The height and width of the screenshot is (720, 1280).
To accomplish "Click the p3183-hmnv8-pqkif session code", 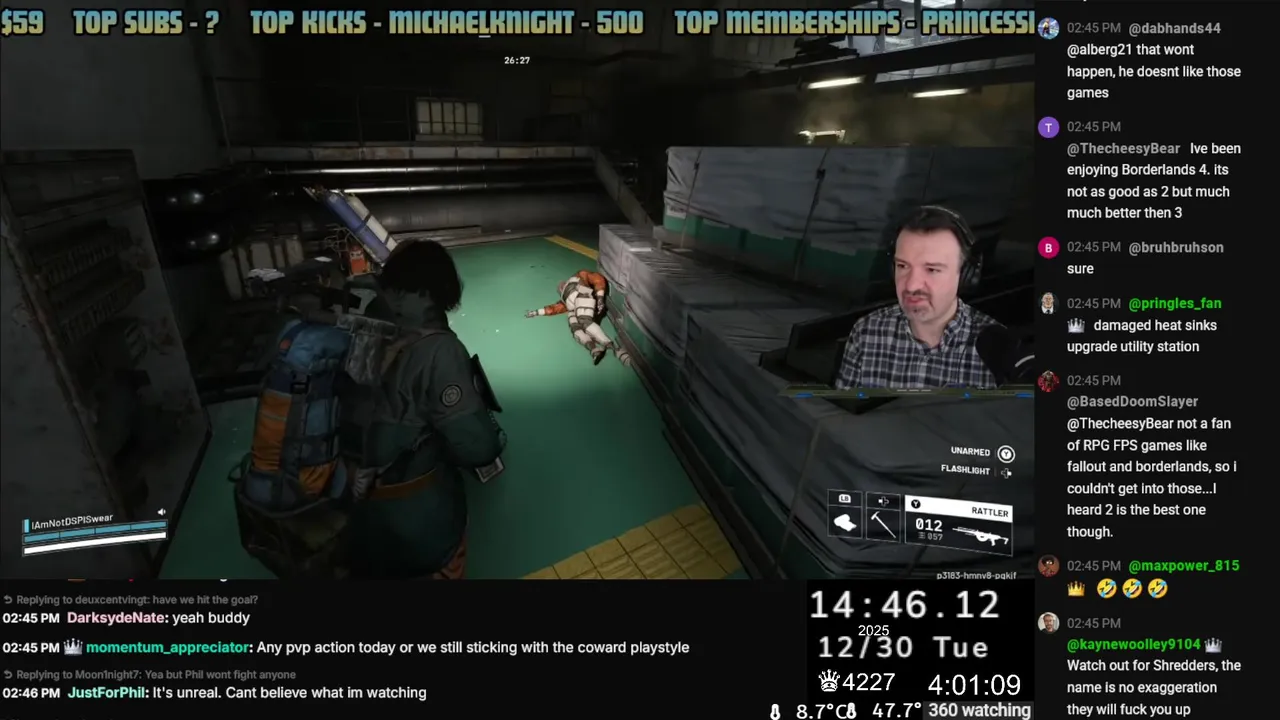I will click(x=976, y=575).
